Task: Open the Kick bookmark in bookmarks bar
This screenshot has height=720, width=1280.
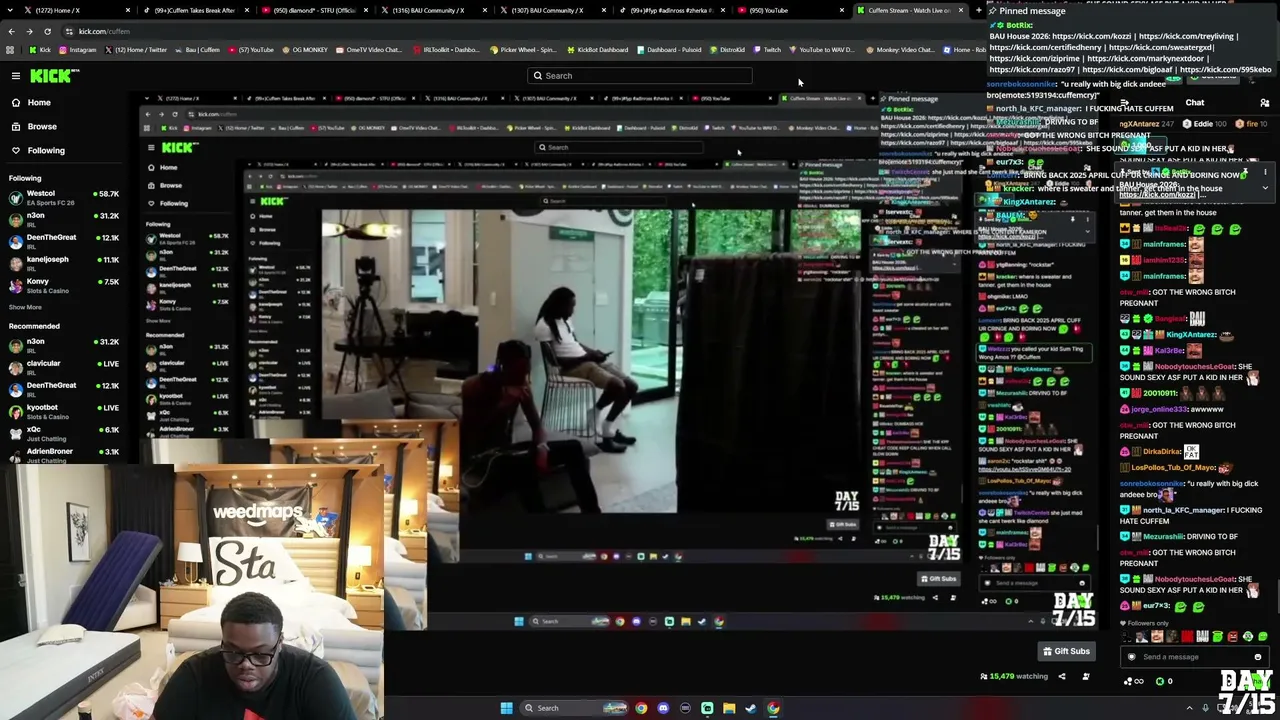Action: click(x=40, y=50)
